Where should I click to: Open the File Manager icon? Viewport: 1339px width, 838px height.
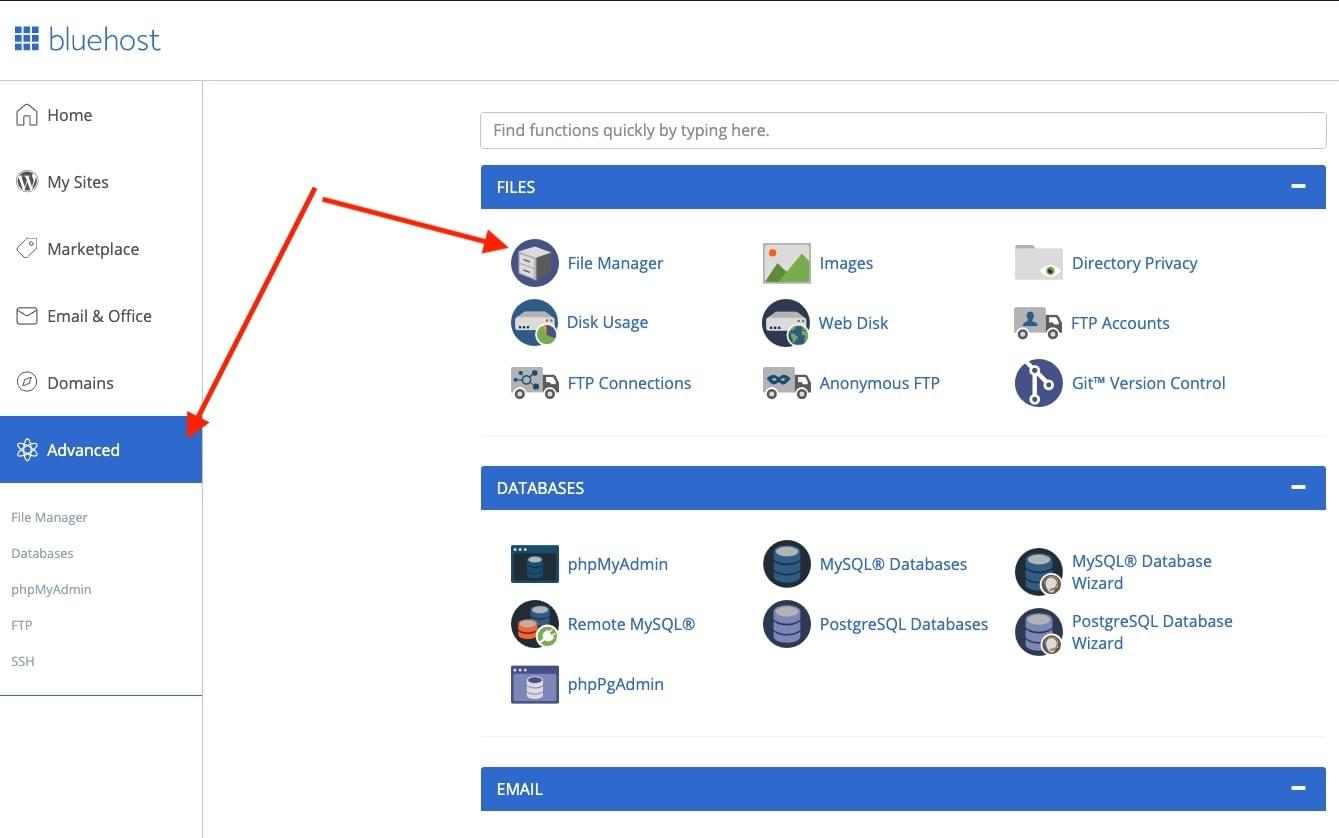tap(534, 263)
